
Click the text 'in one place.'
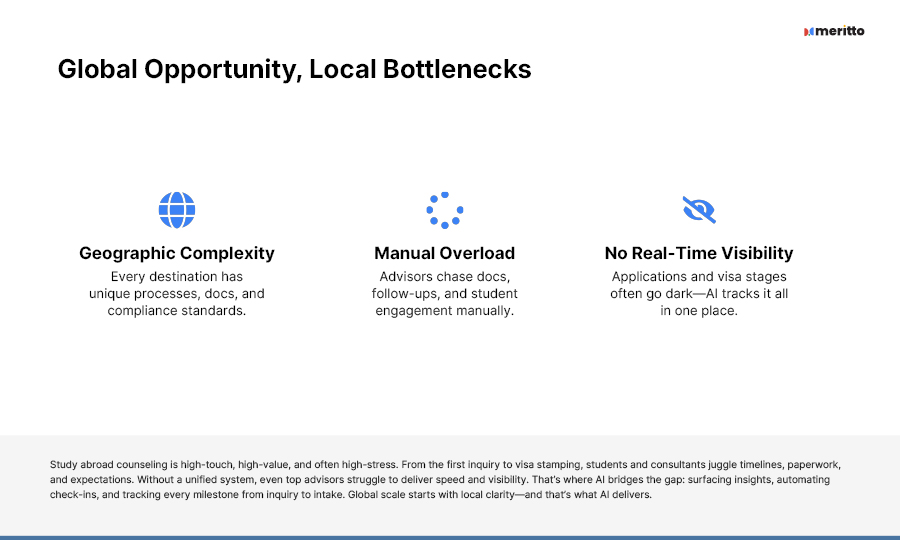pyautogui.click(x=699, y=310)
